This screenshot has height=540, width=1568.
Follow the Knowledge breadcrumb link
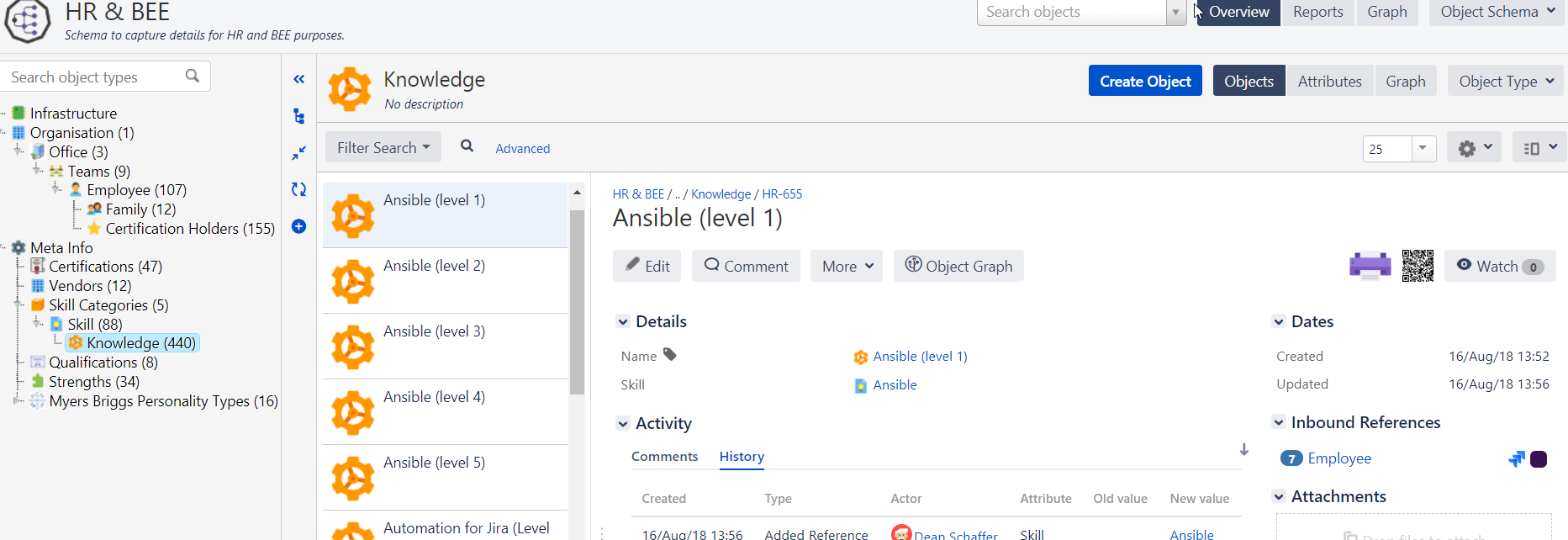coord(721,193)
